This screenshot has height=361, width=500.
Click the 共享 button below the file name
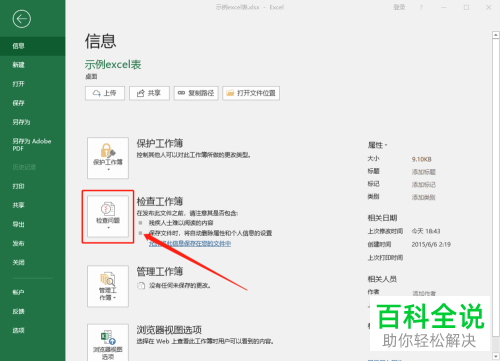click(x=149, y=93)
